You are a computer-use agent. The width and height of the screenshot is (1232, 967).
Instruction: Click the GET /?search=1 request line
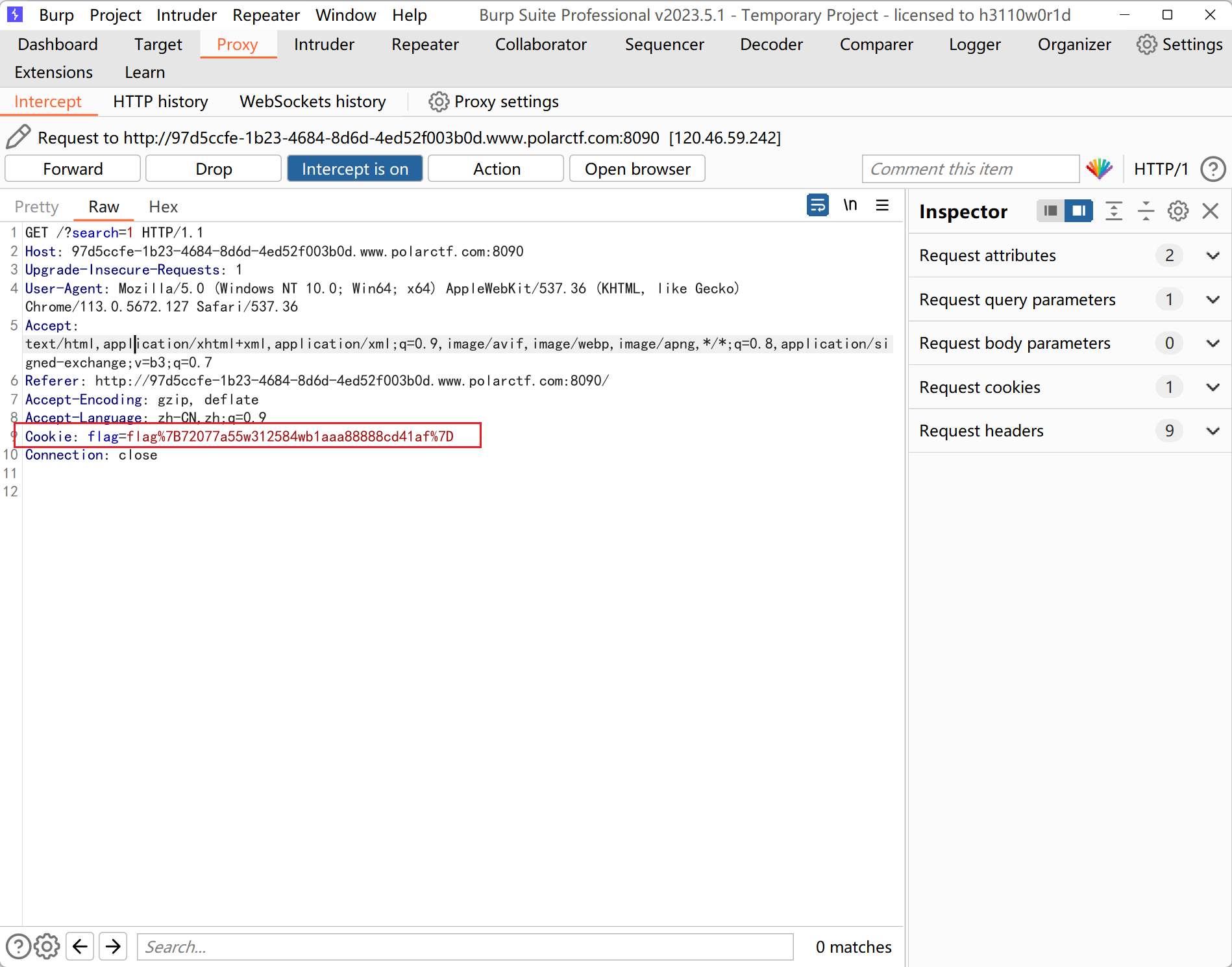(114, 232)
